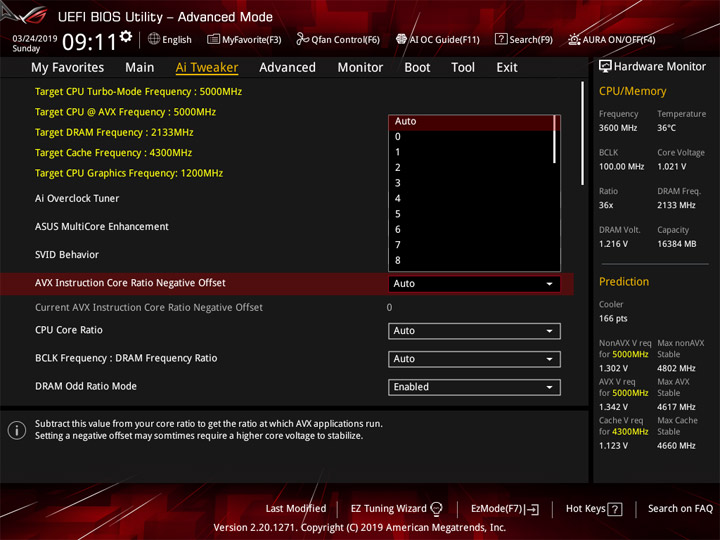This screenshot has height=540, width=720.
Task: Pick offset value 6 from the list
Action: [x=471, y=230]
